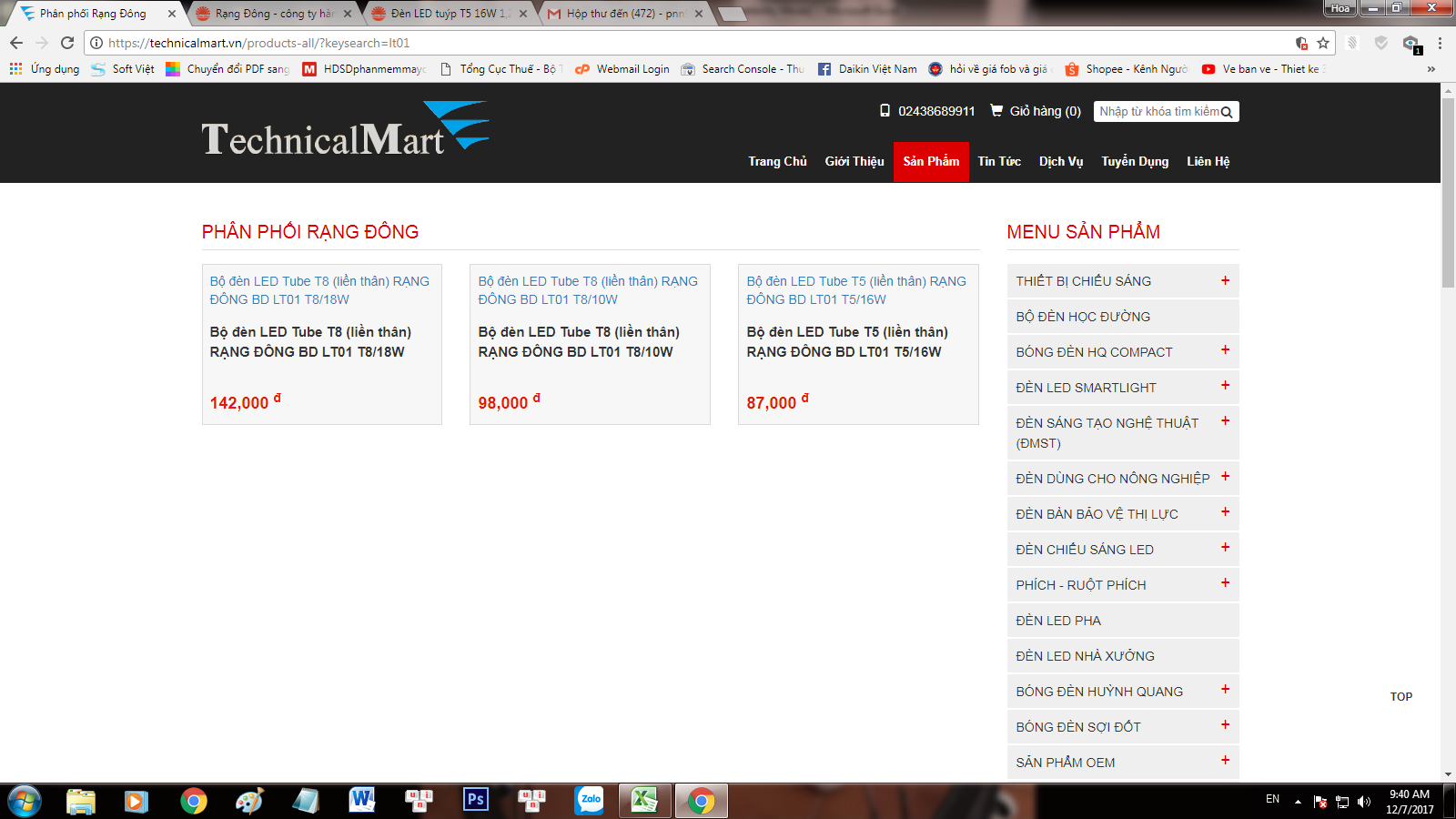Open the Giới Thiệu menu item
This screenshot has width=1456, height=819.
(854, 161)
